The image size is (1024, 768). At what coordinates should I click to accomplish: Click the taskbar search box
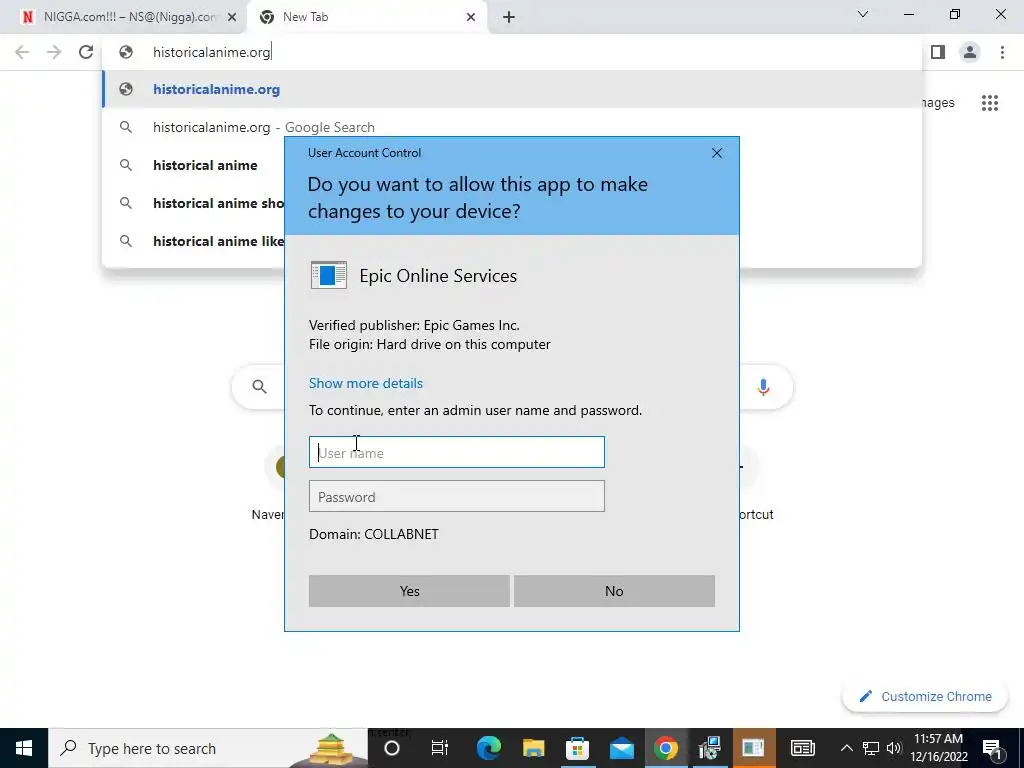pos(208,748)
